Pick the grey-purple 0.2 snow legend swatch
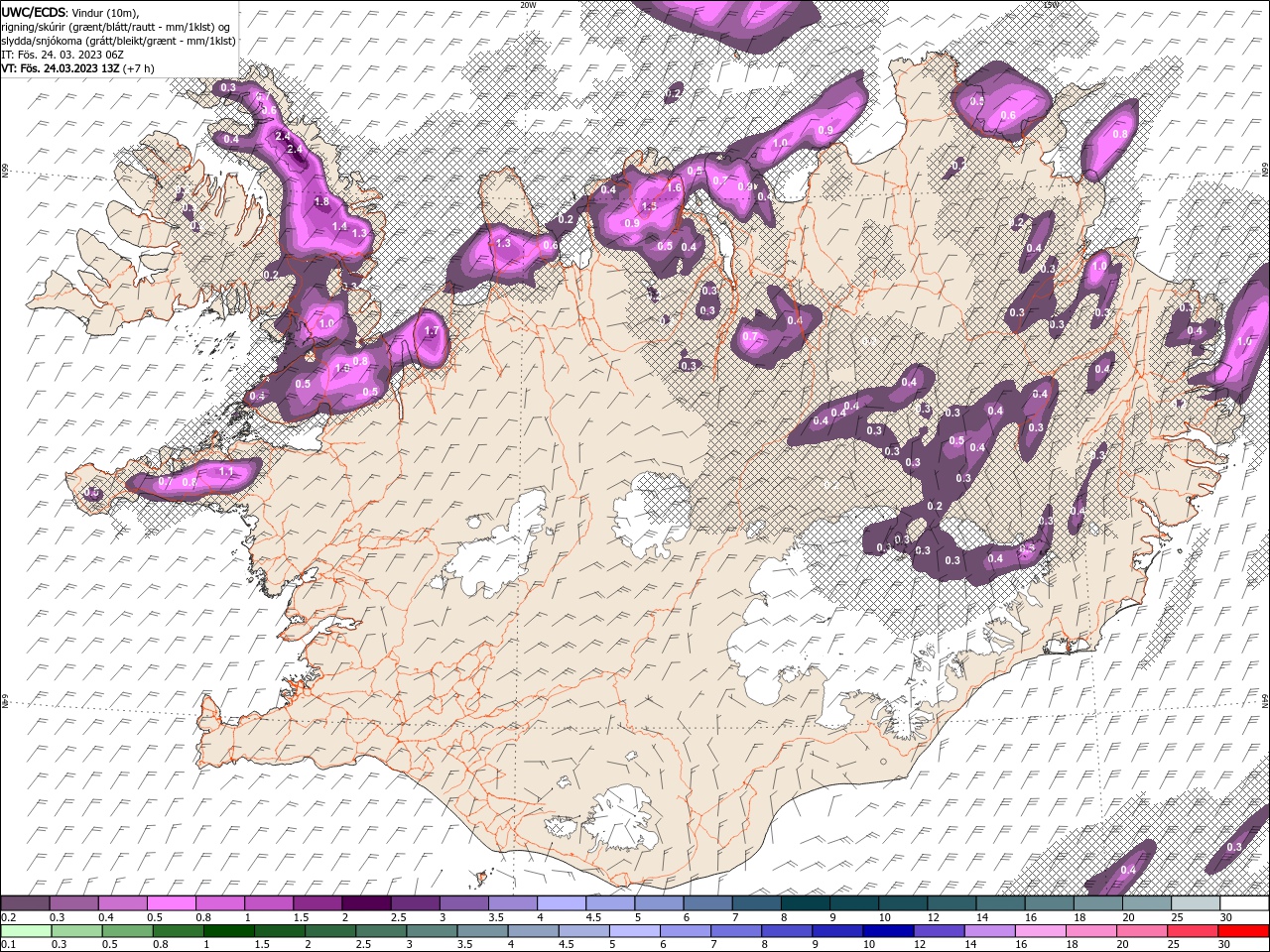Viewport: 1270px width, 952px height. click(x=25, y=903)
